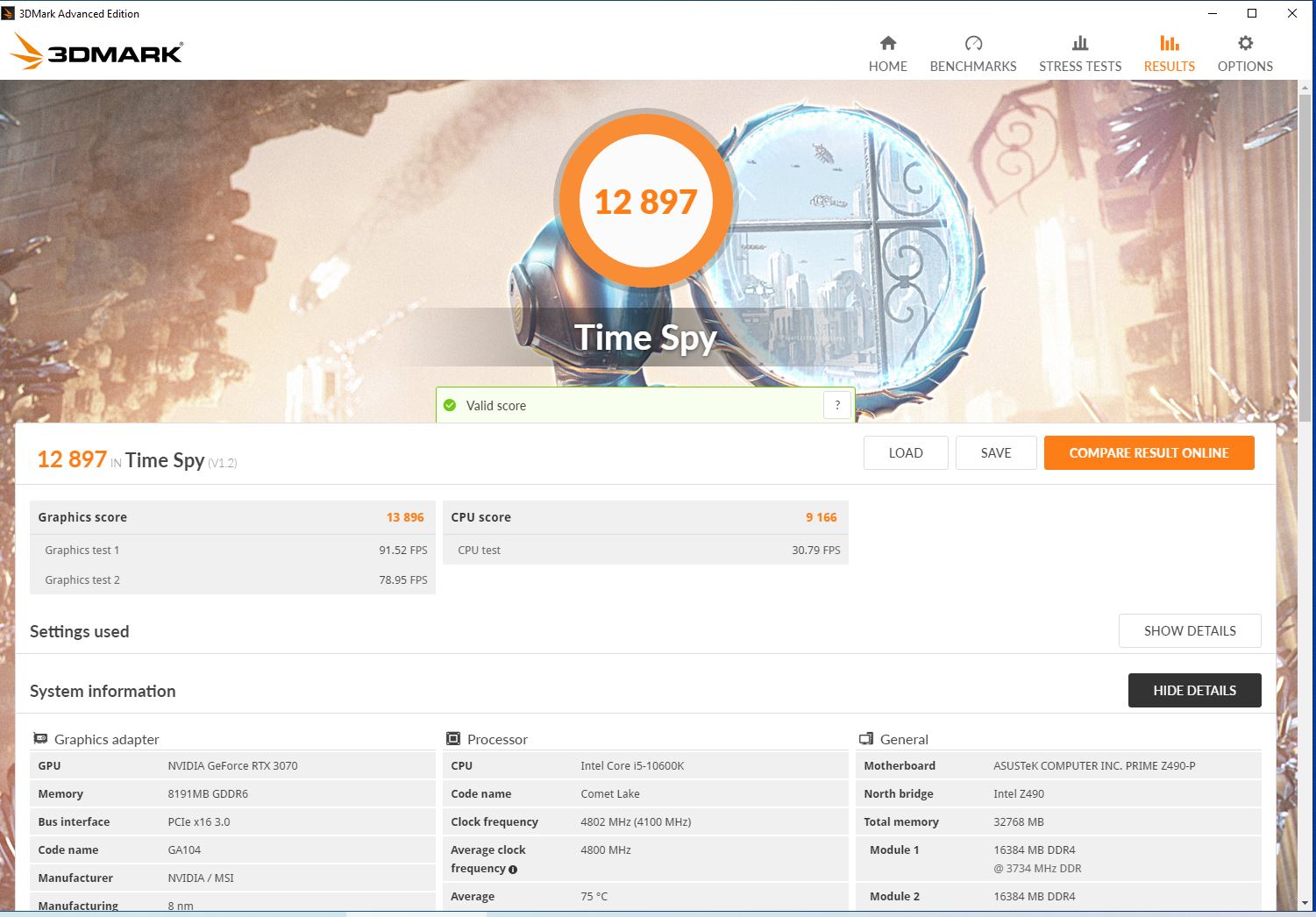Click the green Valid score checkmark icon
This screenshot has height=917, width=1316.
point(450,405)
